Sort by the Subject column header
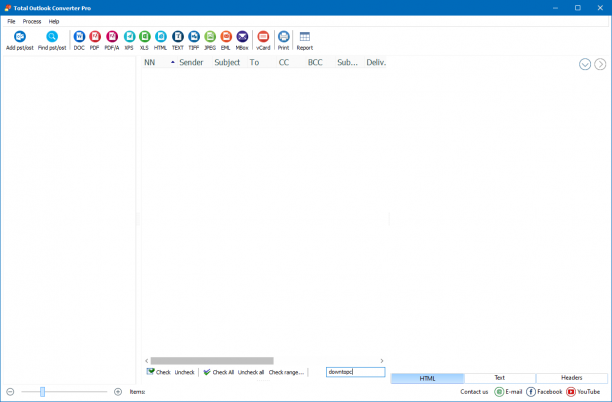This screenshot has height=402, width=612. (x=230, y=62)
